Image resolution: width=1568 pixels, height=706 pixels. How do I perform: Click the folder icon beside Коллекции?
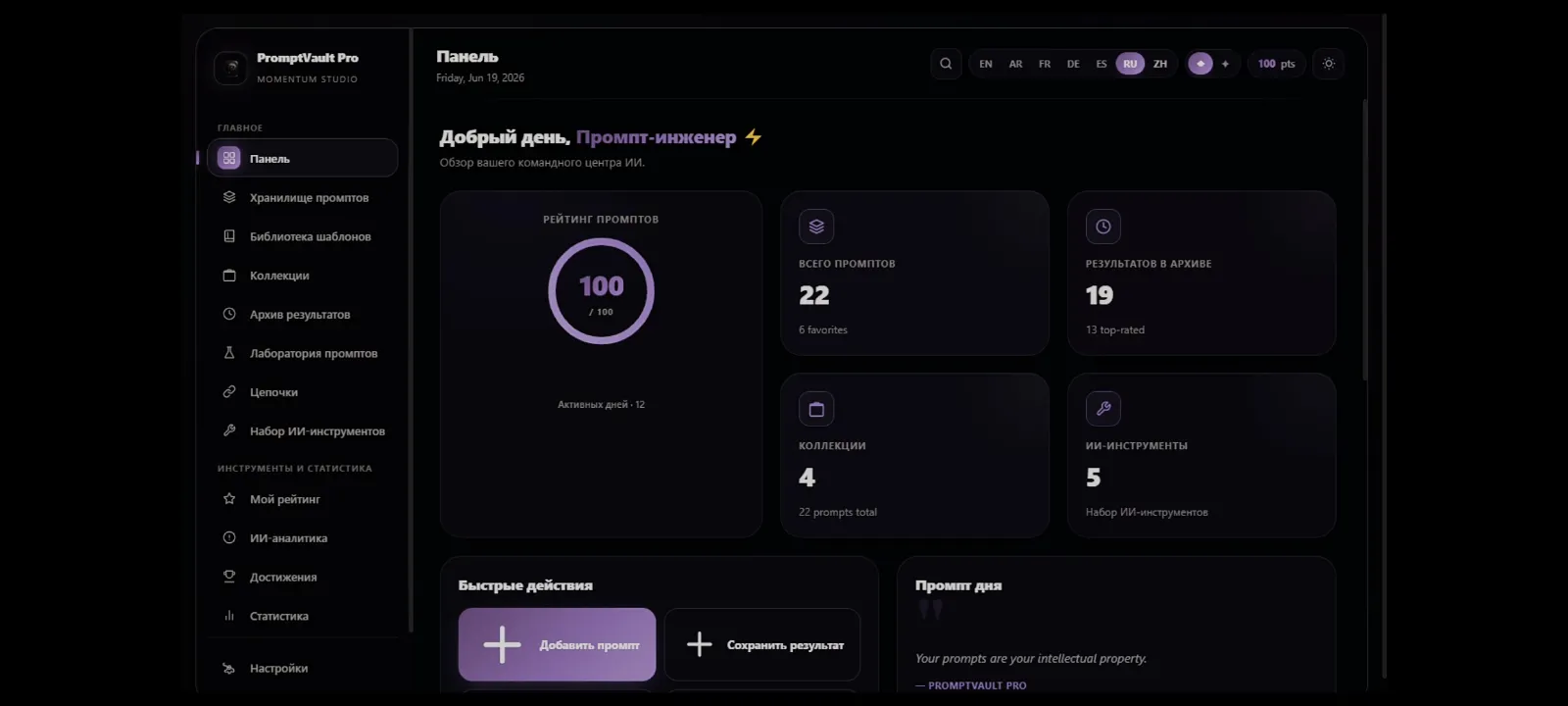(x=229, y=276)
